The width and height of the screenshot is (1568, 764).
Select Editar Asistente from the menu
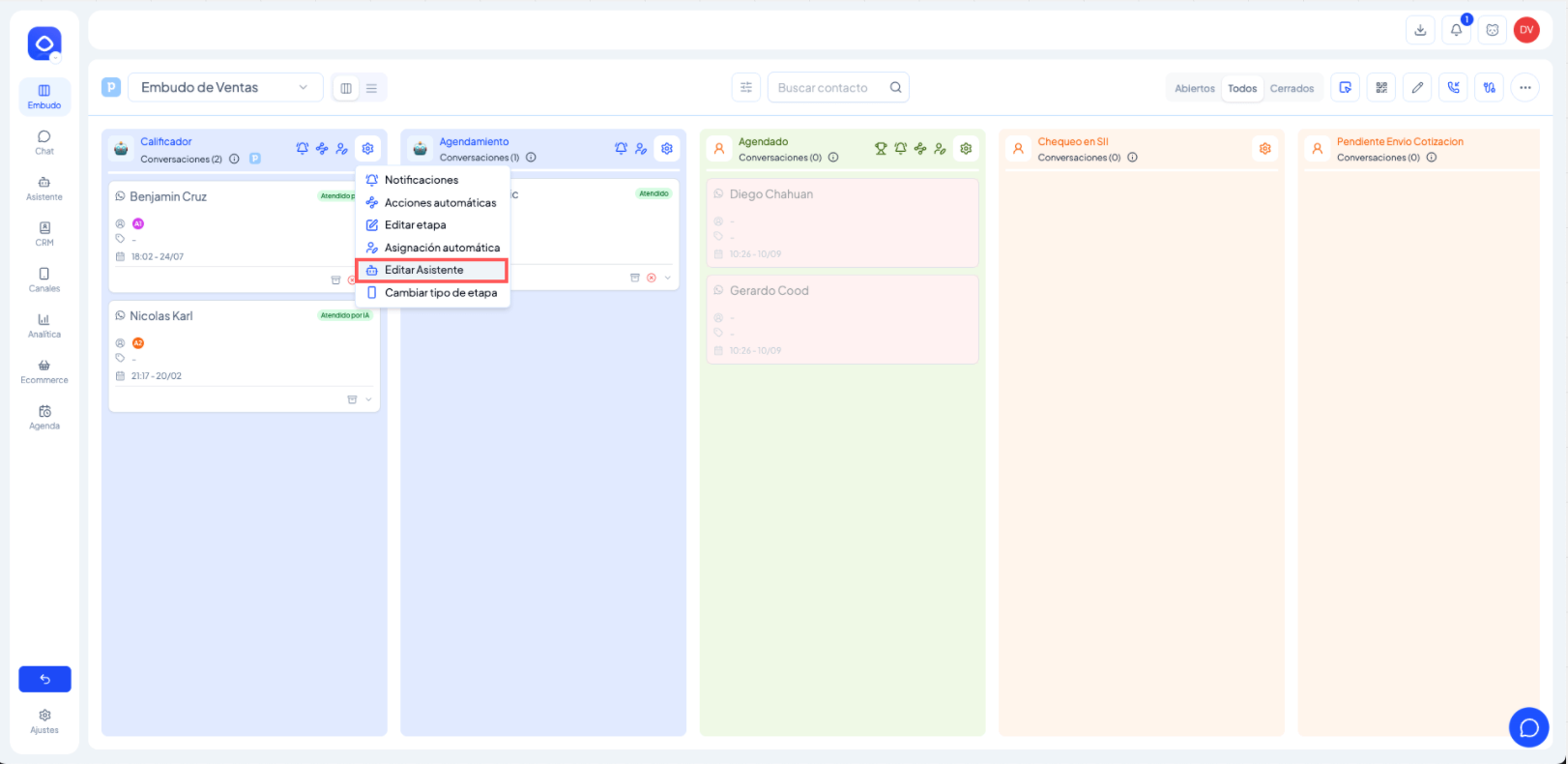pyautogui.click(x=424, y=270)
